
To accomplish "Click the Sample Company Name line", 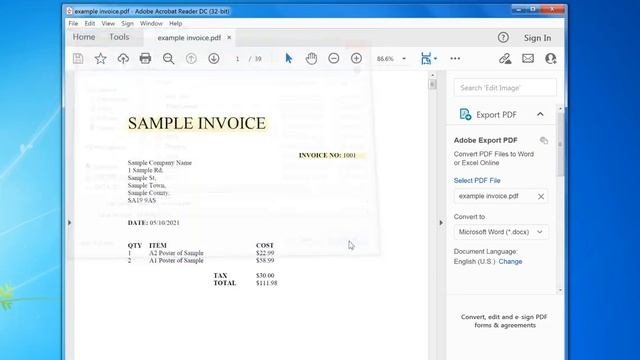I will click(x=160, y=162).
